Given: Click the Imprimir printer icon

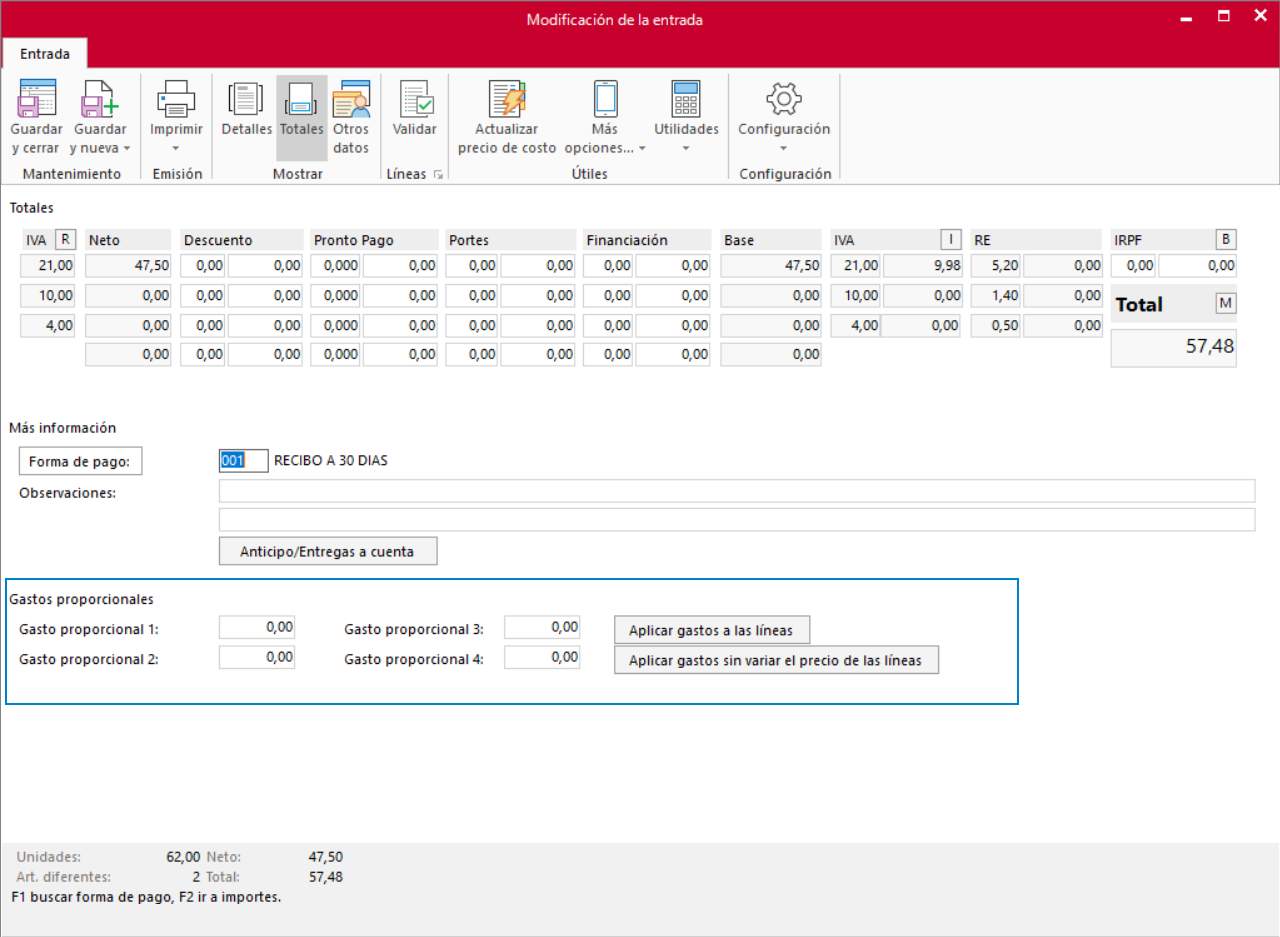Looking at the screenshot, I should tap(176, 99).
